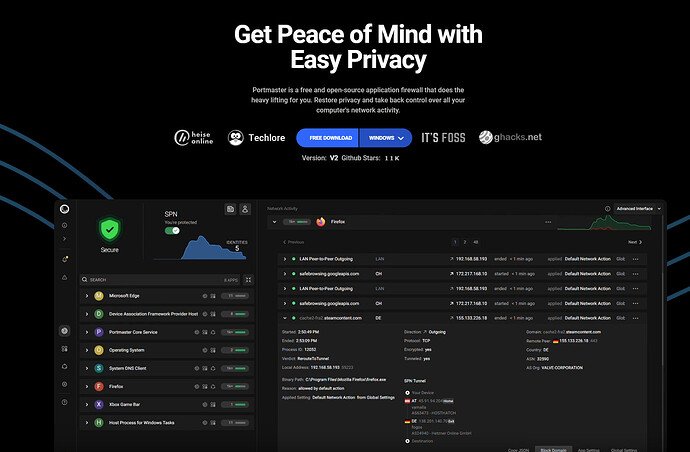Click the Free Download button
690x452 pixels.
click(329, 137)
